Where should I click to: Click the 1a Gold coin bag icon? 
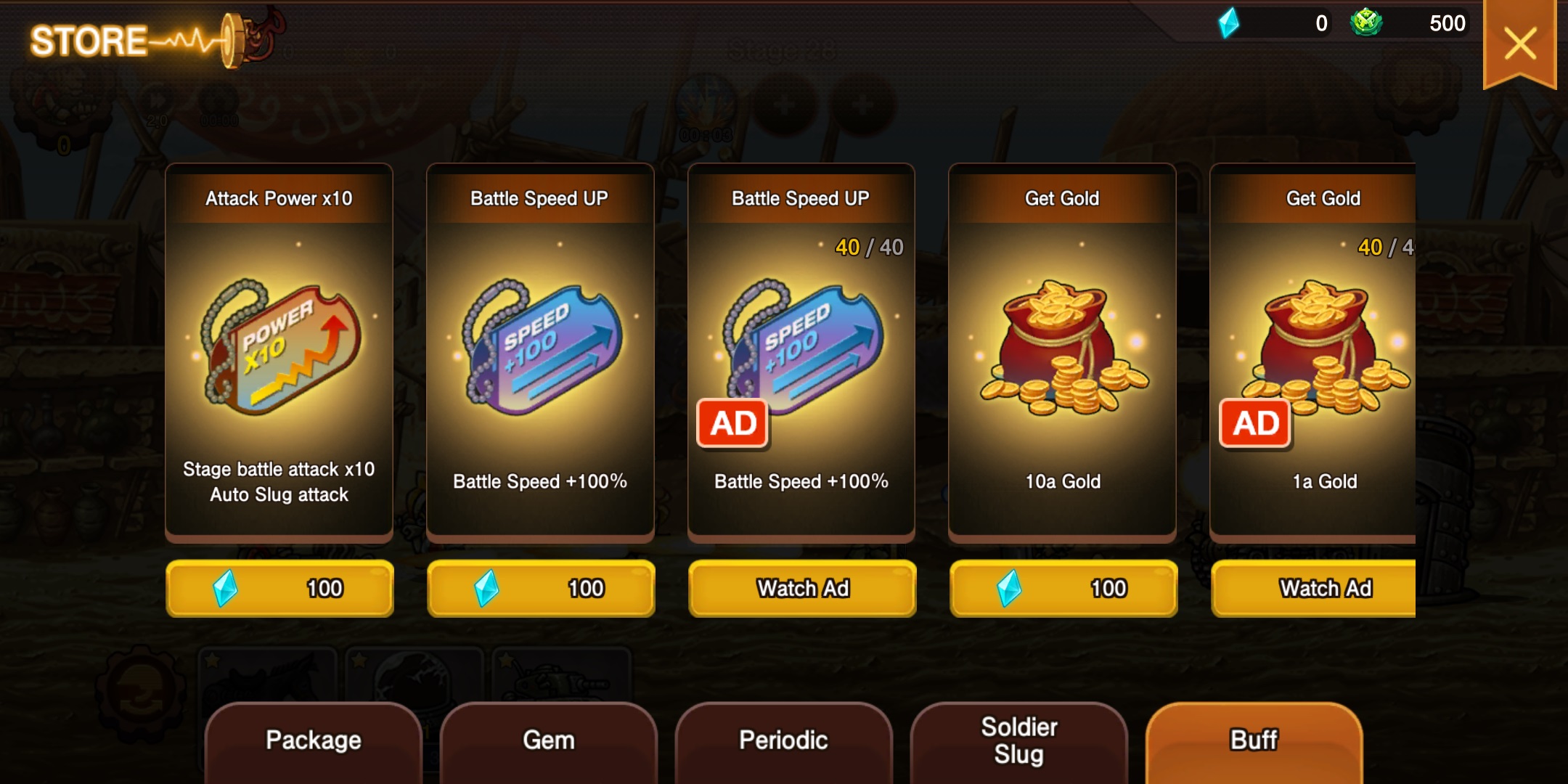tap(1324, 347)
